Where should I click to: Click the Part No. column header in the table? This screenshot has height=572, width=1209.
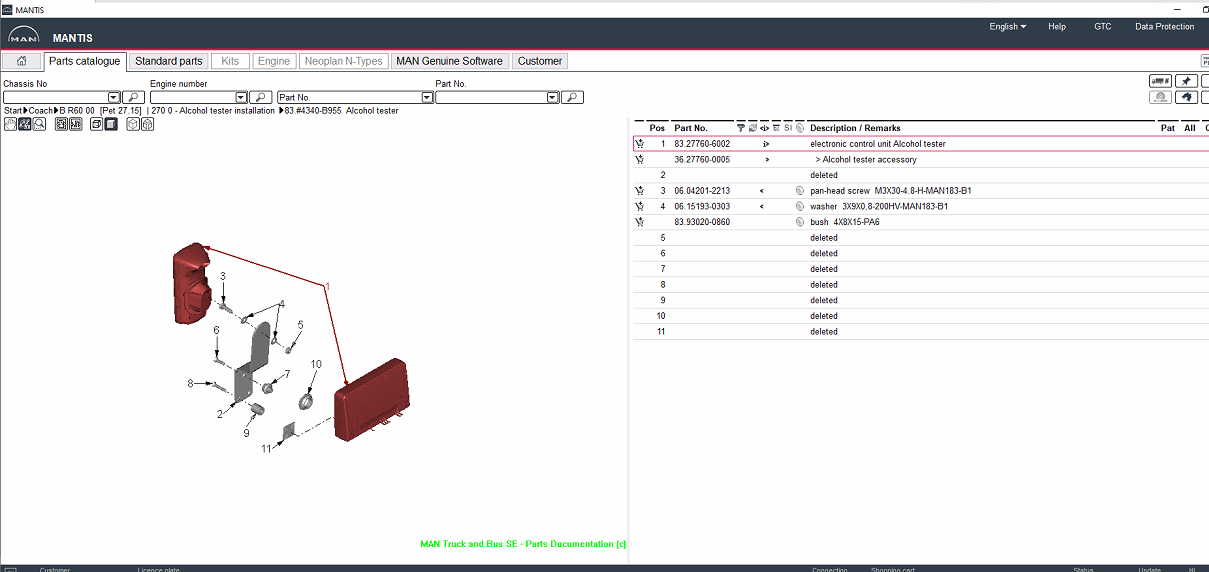tap(691, 128)
